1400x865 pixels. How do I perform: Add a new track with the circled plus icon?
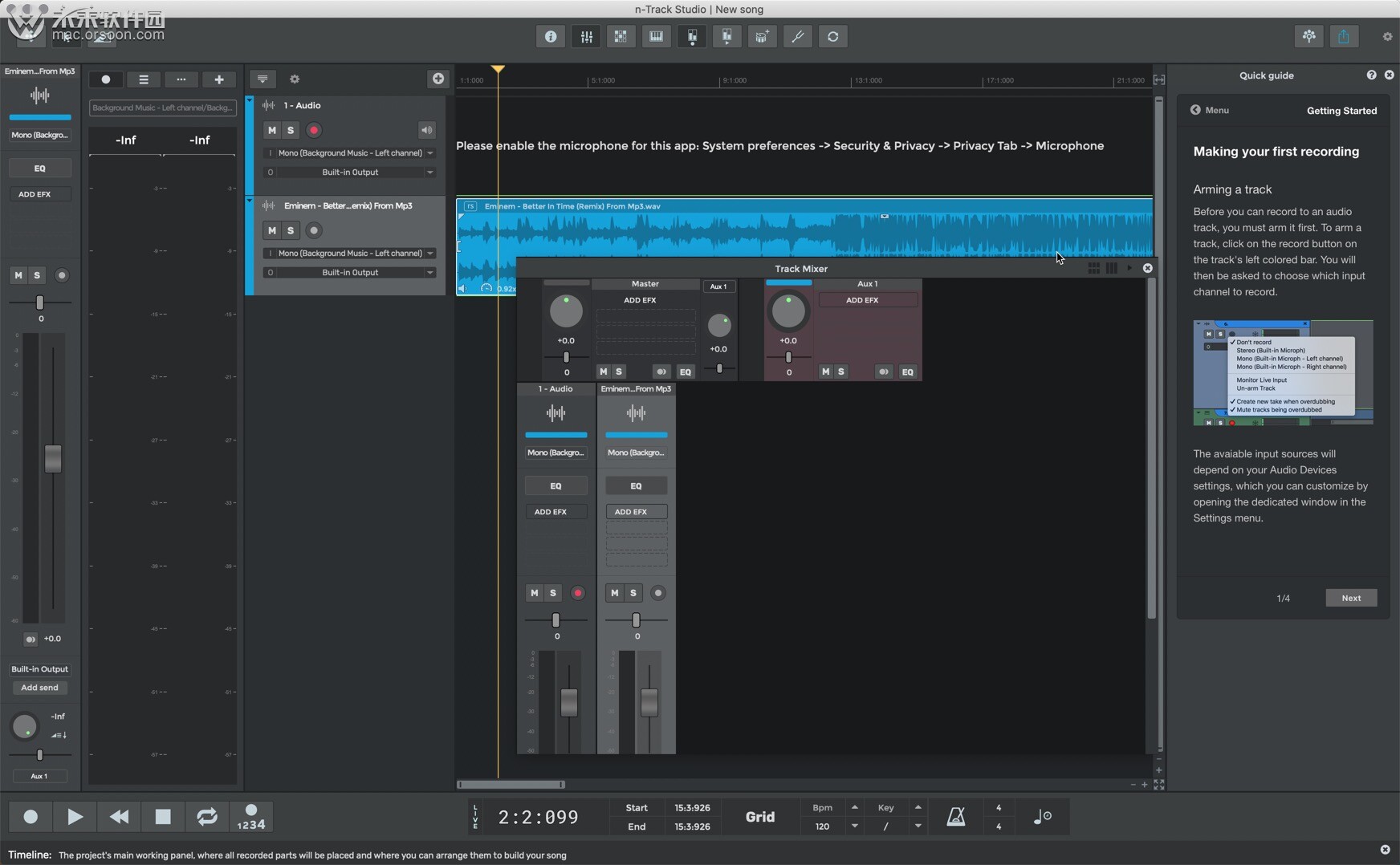coord(438,79)
